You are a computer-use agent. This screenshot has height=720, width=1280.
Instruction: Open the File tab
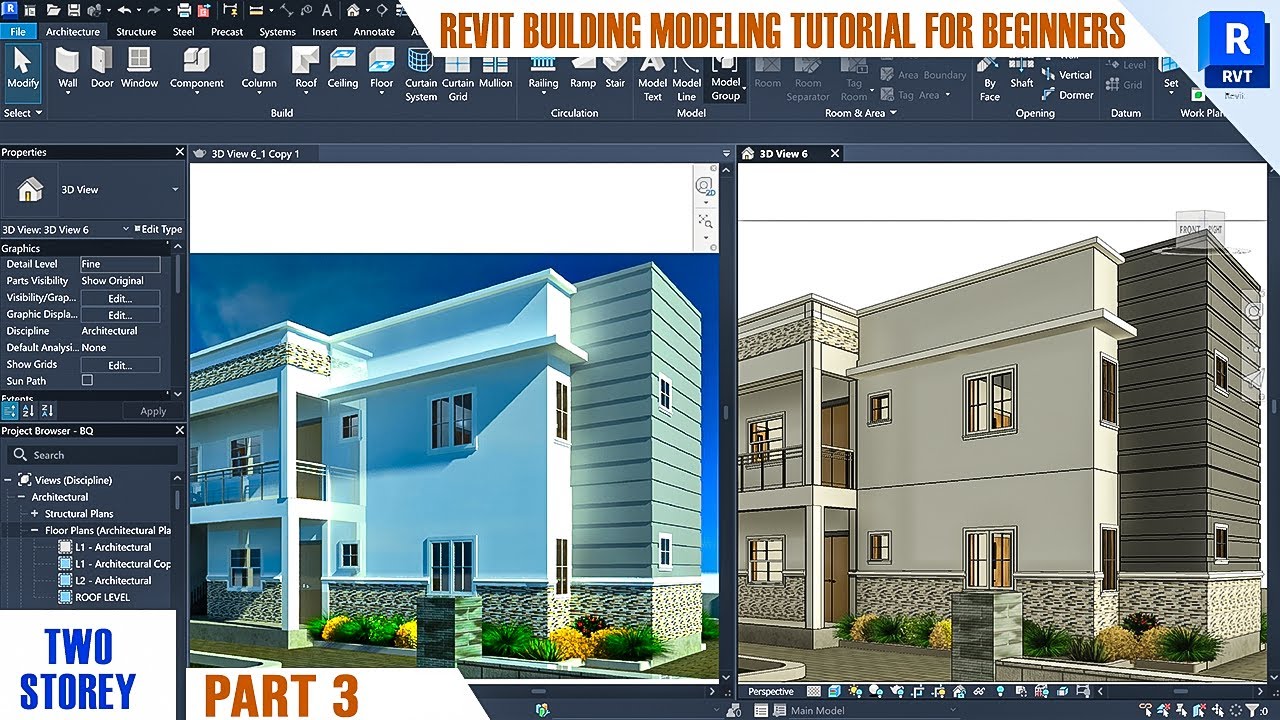coord(18,31)
